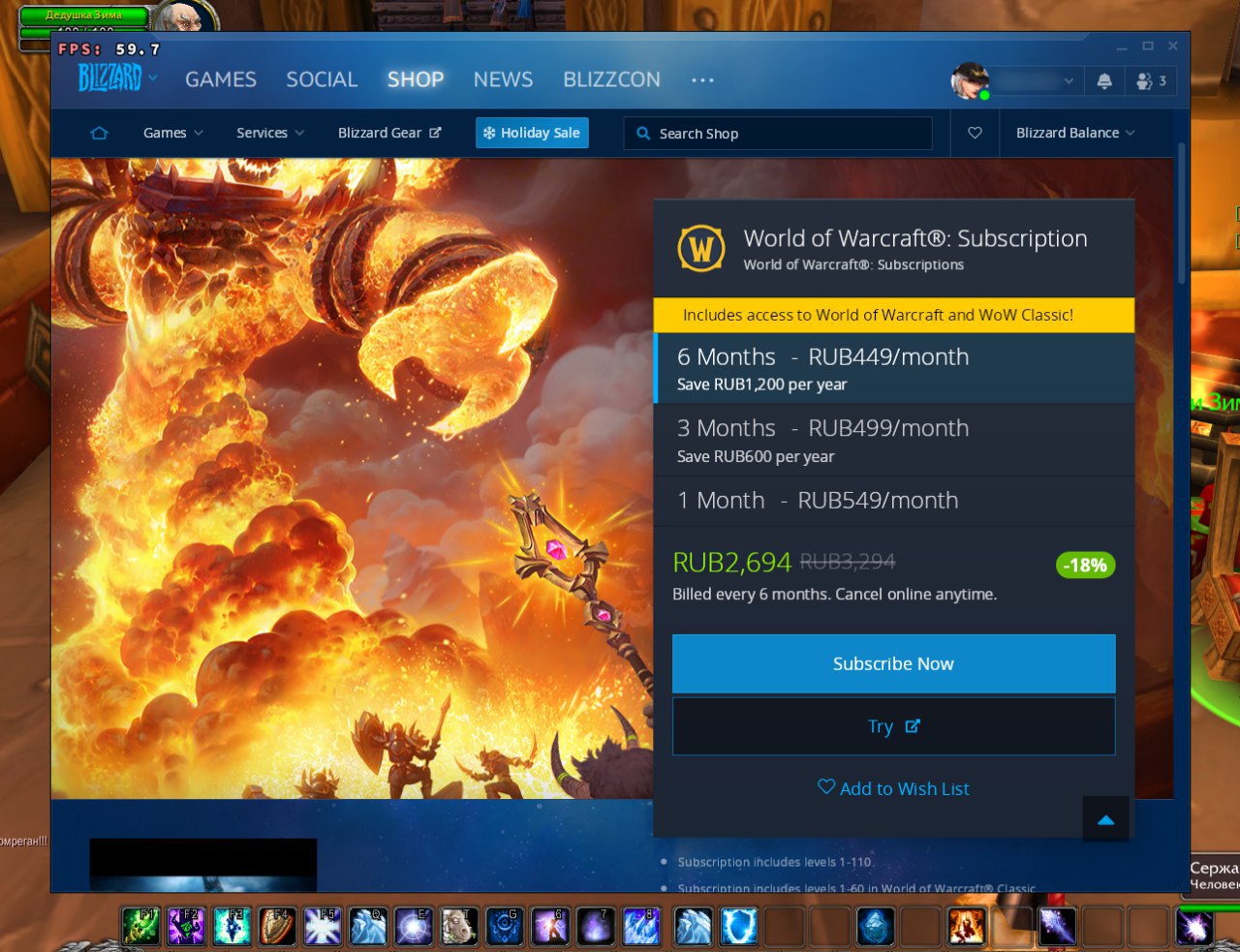
Task: Click the World of Warcraft: Subscriptions subtitle
Action: pyautogui.click(x=853, y=264)
